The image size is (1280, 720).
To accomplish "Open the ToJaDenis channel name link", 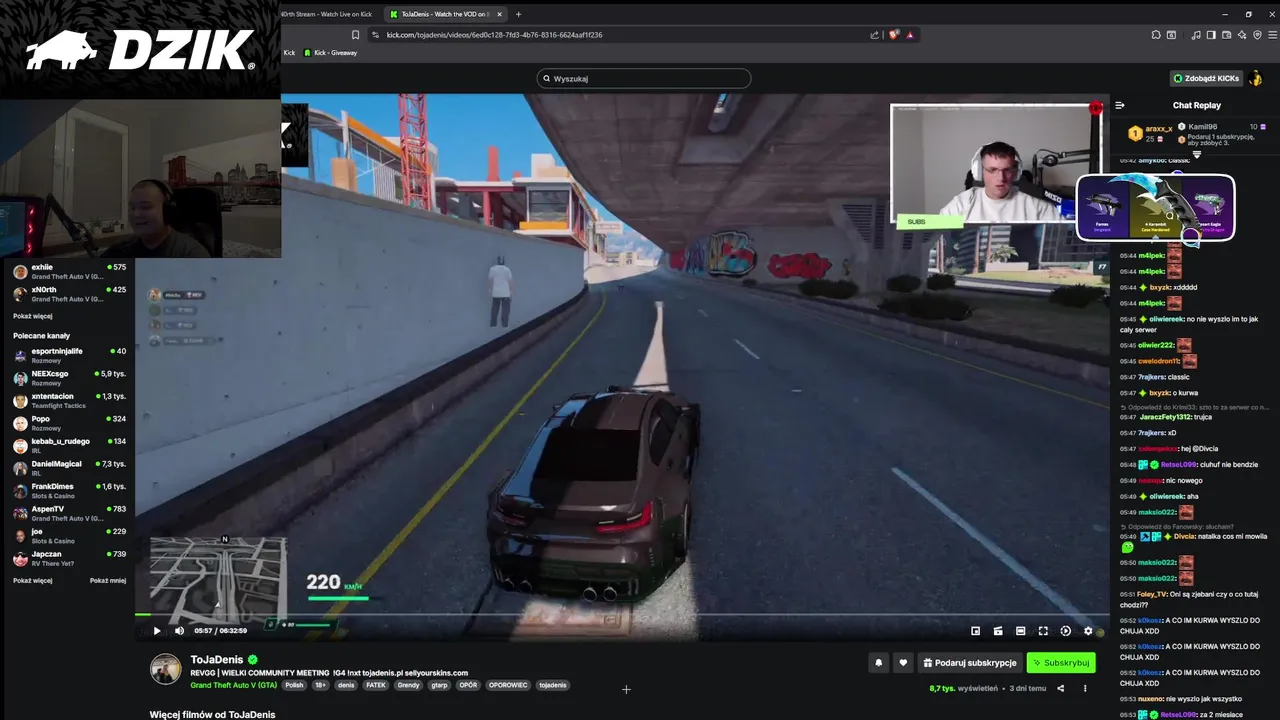I will [x=217, y=660].
